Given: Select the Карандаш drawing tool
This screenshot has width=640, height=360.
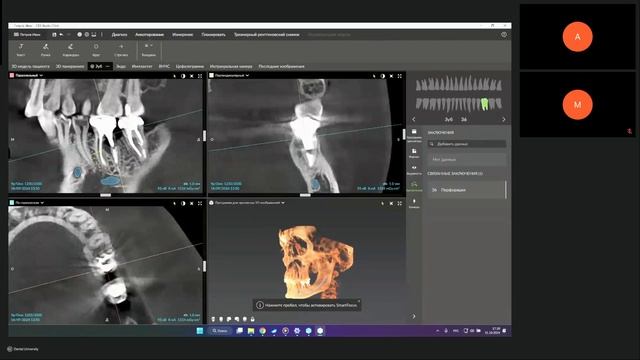Looking at the screenshot, I should tap(71, 50).
